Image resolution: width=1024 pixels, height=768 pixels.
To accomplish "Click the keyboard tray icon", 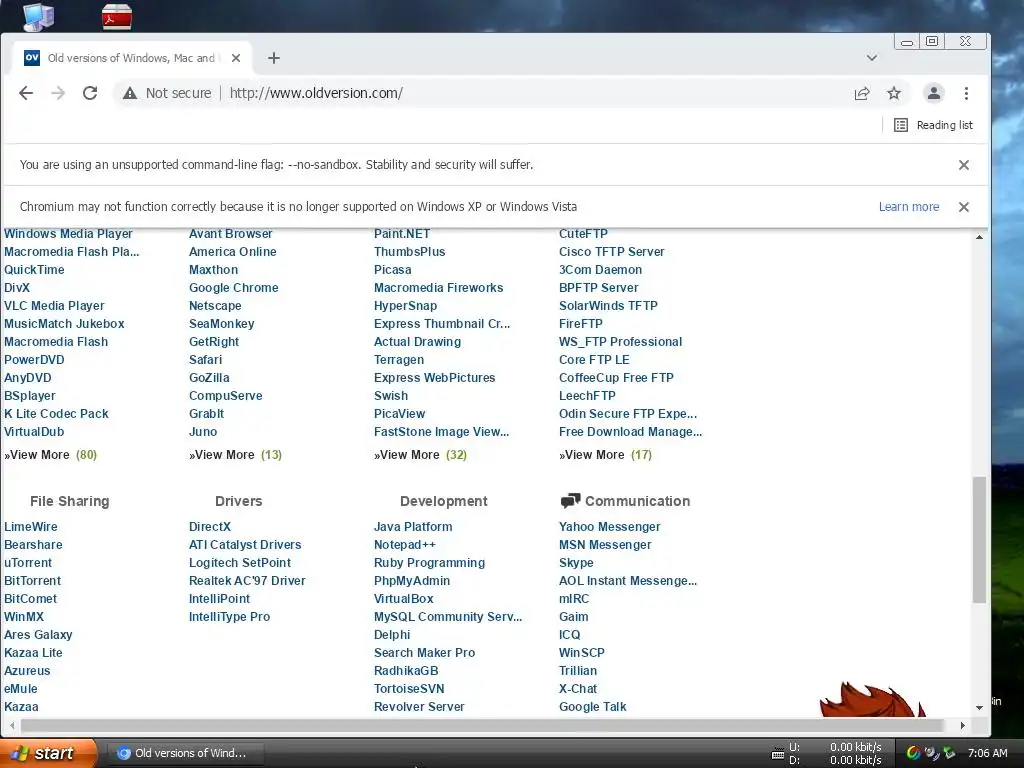I will [x=778, y=754].
